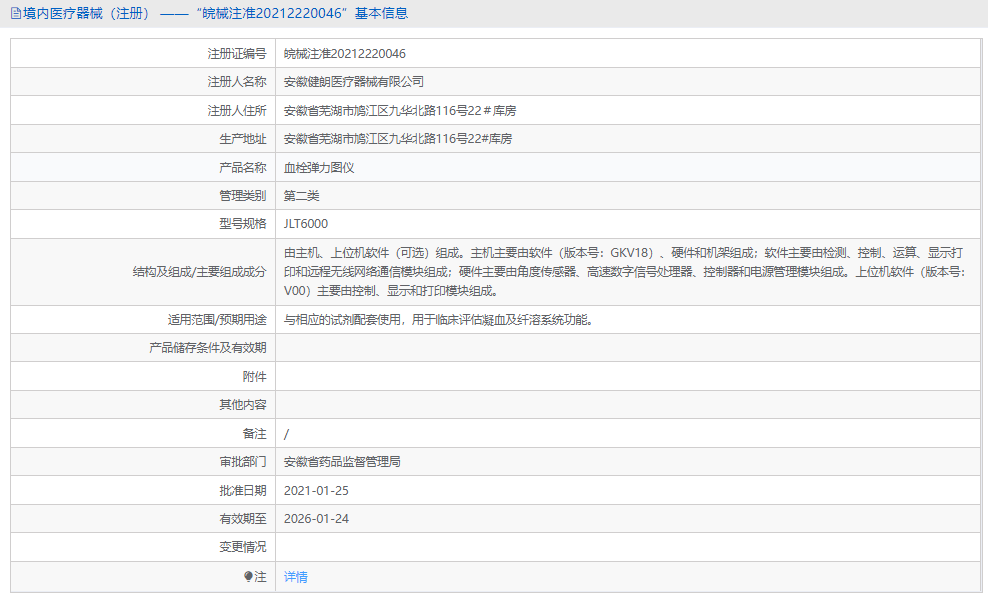Click the 适用范围/预期用途 label
Screen dimensions: 988x599
click(x=217, y=320)
